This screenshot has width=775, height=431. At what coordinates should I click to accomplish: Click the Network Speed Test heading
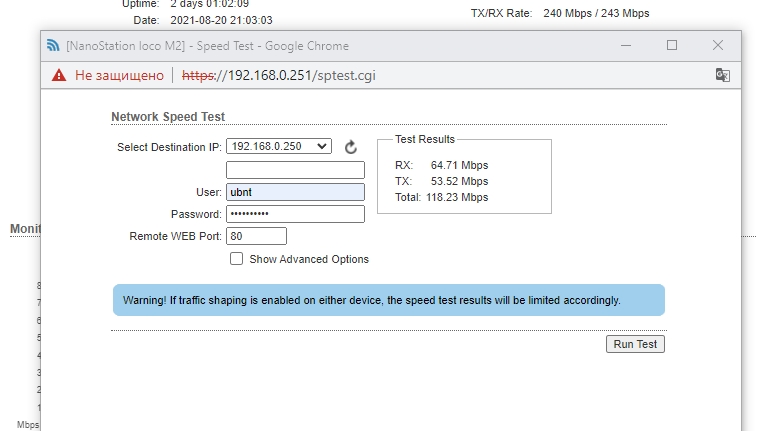(x=168, y=117)
